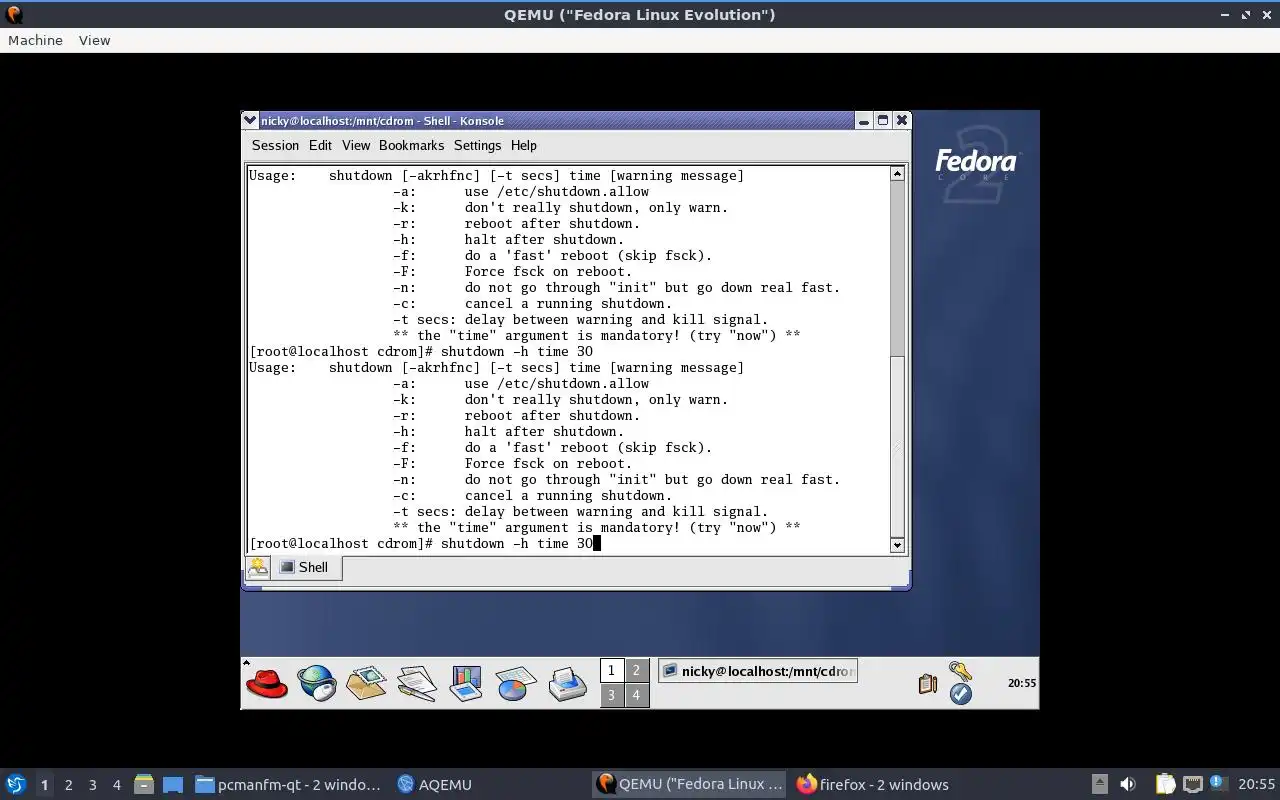Click the new session icon in Konsole tab bar

pos(258,567)
